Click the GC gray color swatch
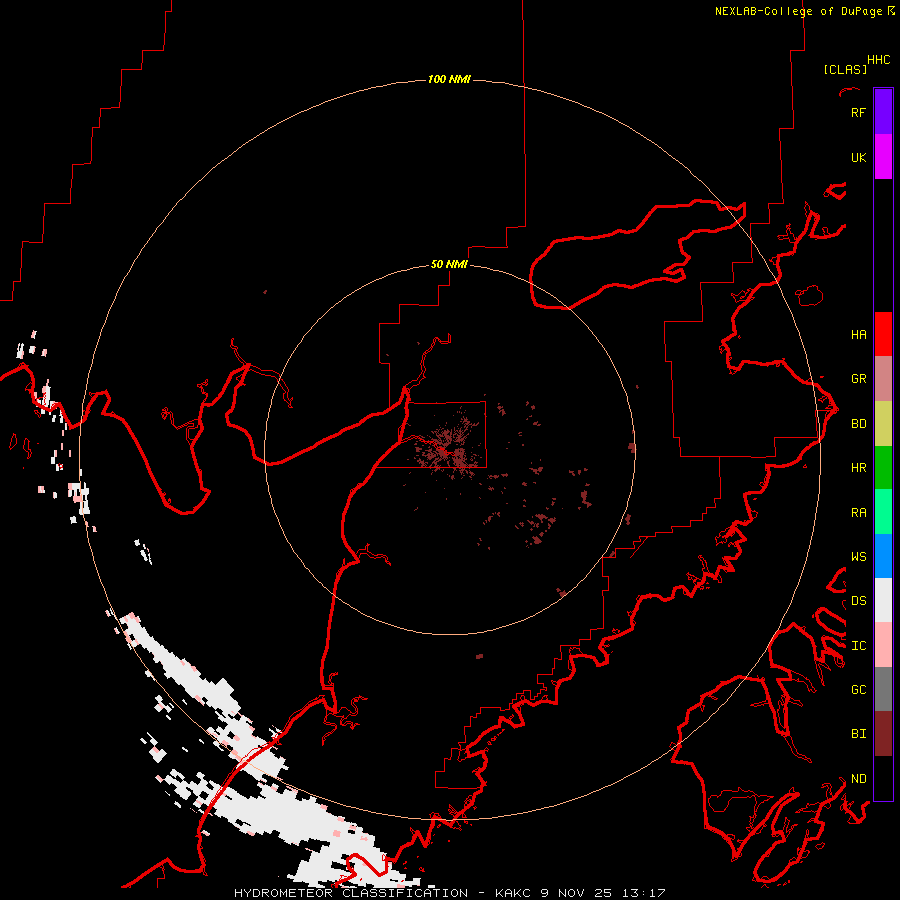Screen dimensions: 900x900 883,689
